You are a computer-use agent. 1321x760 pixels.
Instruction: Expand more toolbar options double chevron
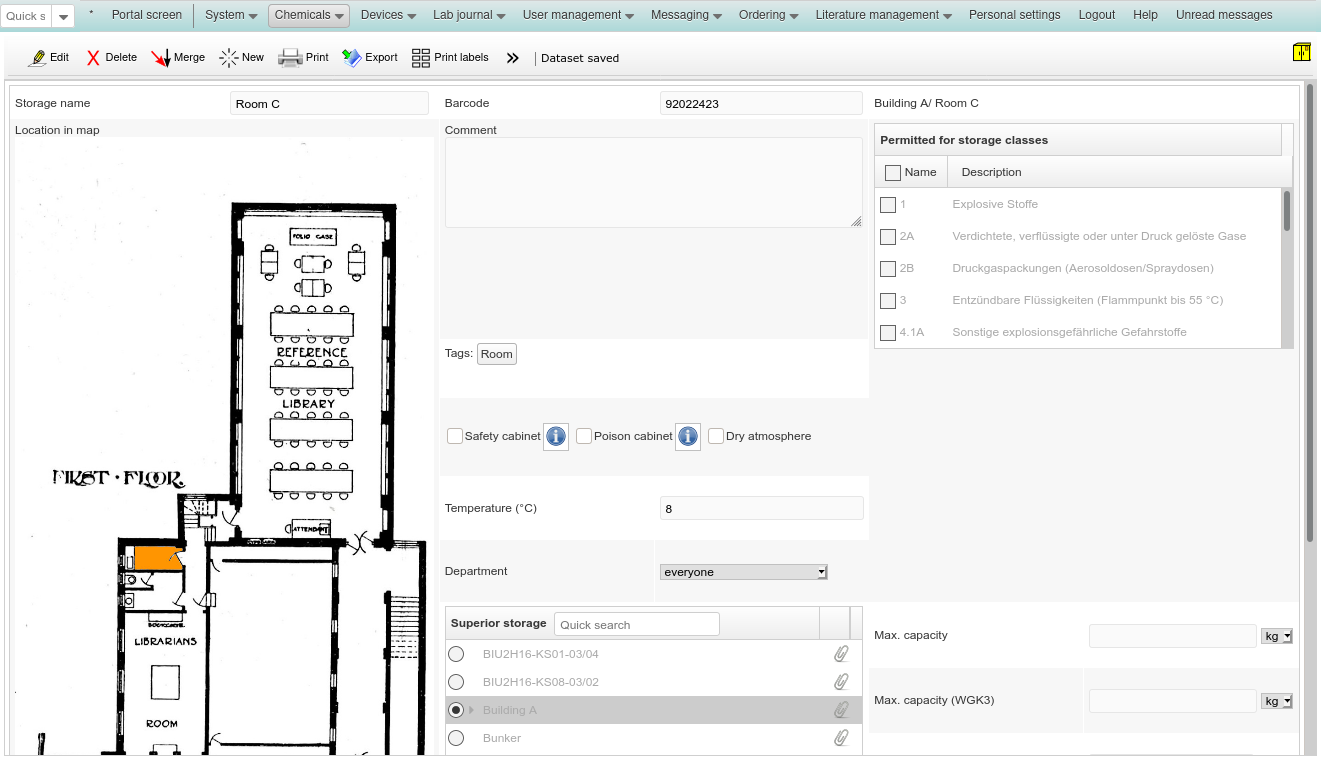pos(513,58)
